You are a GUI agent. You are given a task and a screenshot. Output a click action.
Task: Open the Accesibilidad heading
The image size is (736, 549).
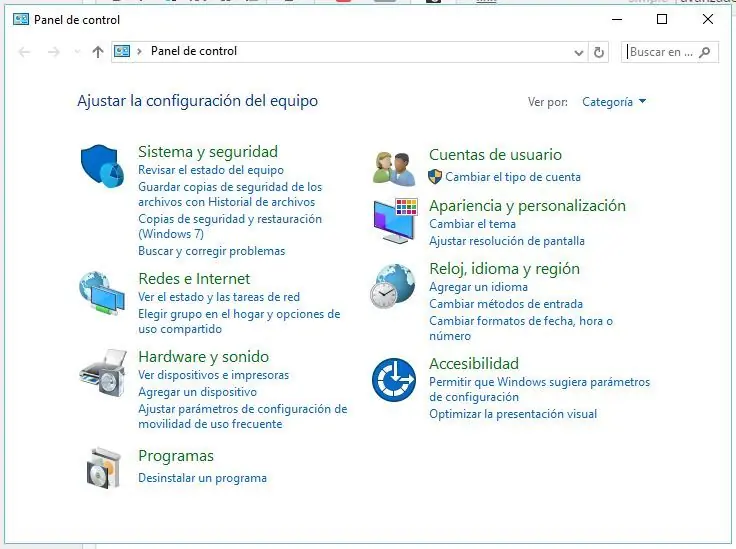pos(474,364)
